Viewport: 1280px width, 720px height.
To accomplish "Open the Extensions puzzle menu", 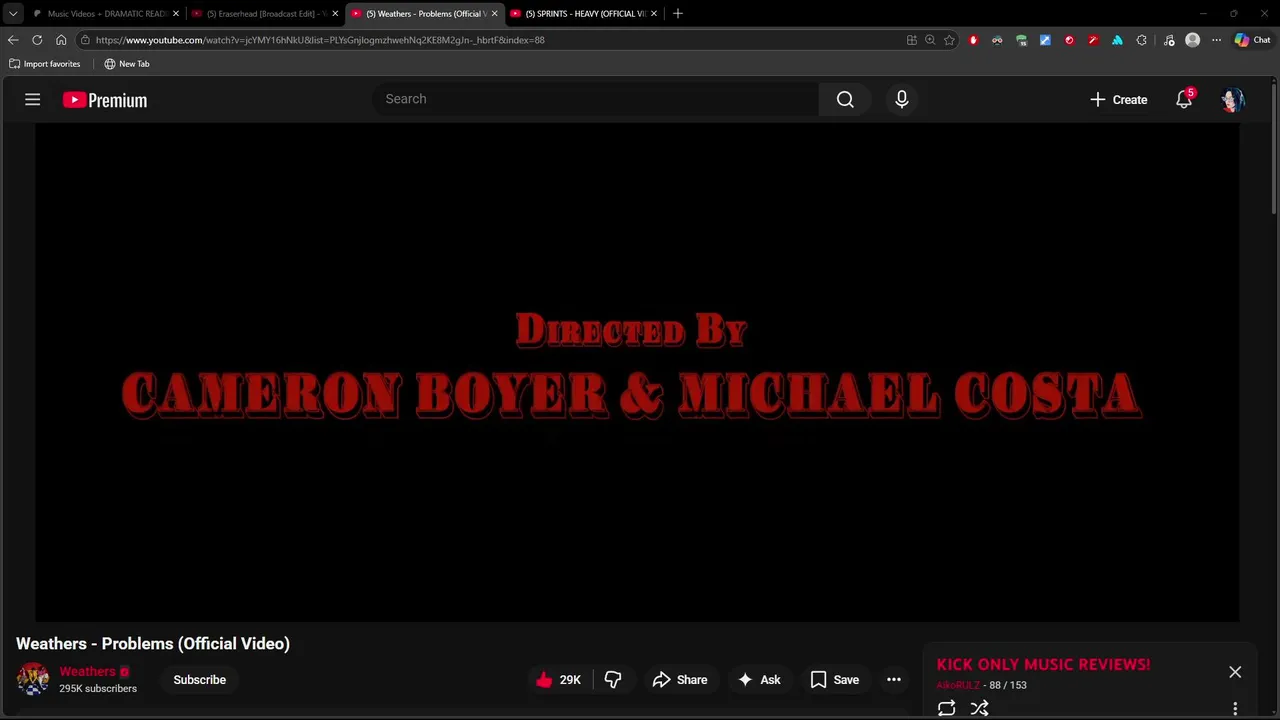I will click(x=1141, y=40).
